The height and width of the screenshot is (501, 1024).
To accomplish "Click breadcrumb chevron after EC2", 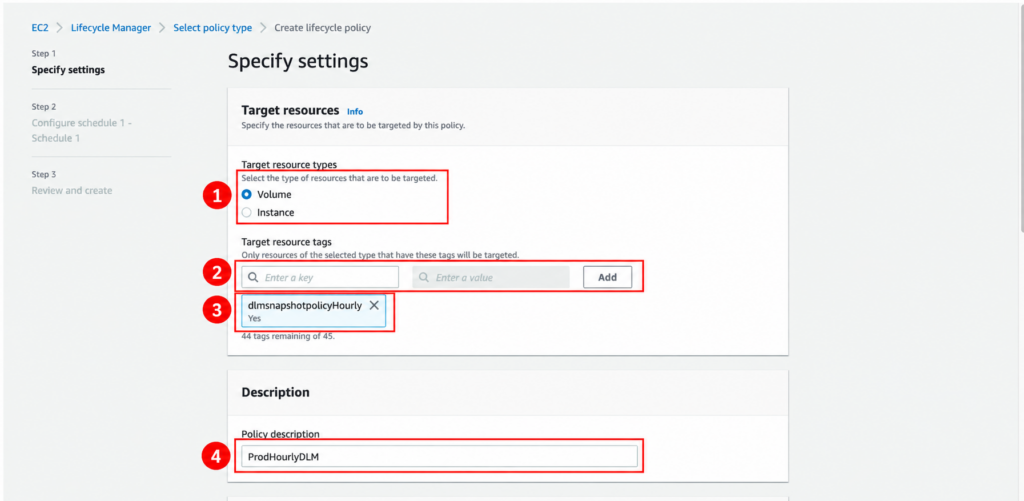I will [x=59, y=28].
